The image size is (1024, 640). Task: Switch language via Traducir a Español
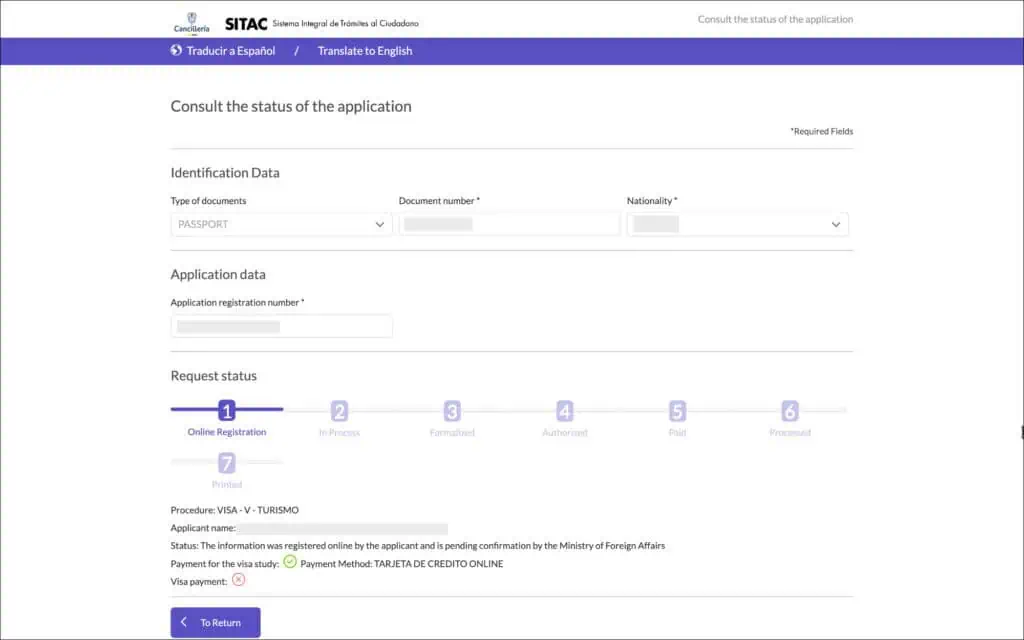point(230,51)
